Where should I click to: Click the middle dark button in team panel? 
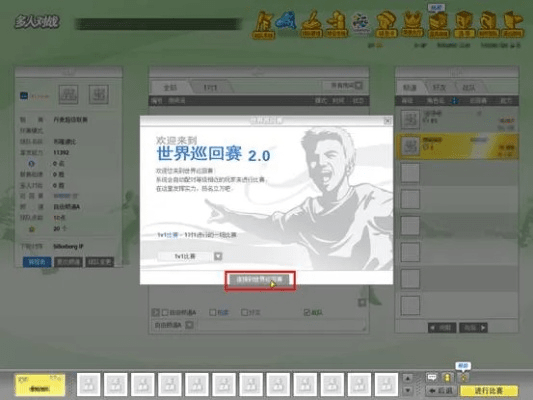pyautogui.click(x=68, y=262)
